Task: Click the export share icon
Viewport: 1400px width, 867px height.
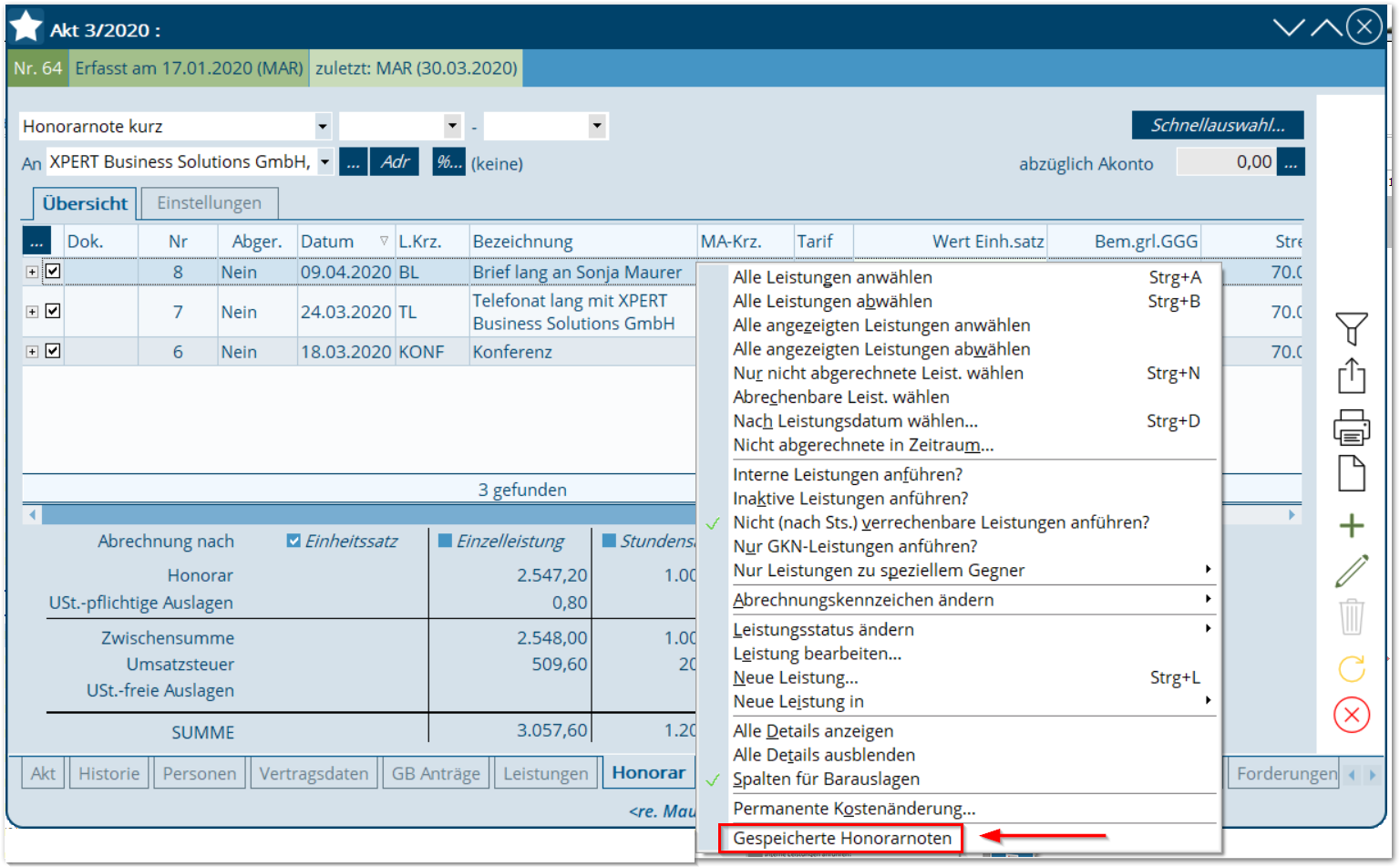Action: point(1352,376)
